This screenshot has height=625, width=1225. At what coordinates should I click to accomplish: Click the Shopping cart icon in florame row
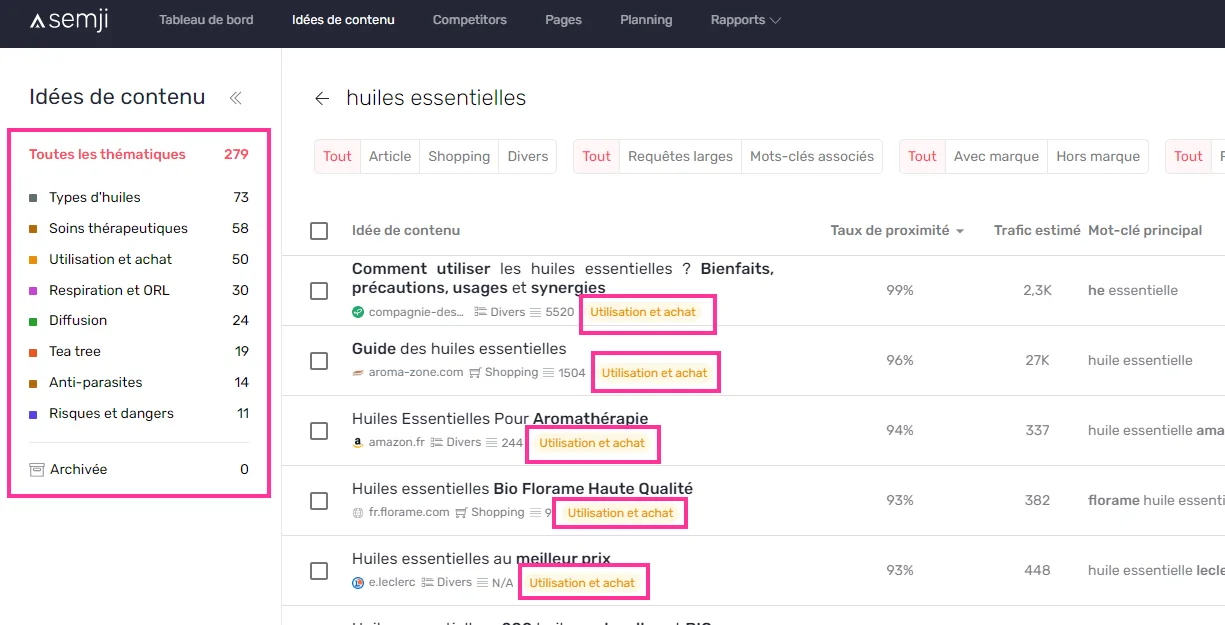pyautogui.click(x=461, y=512)
